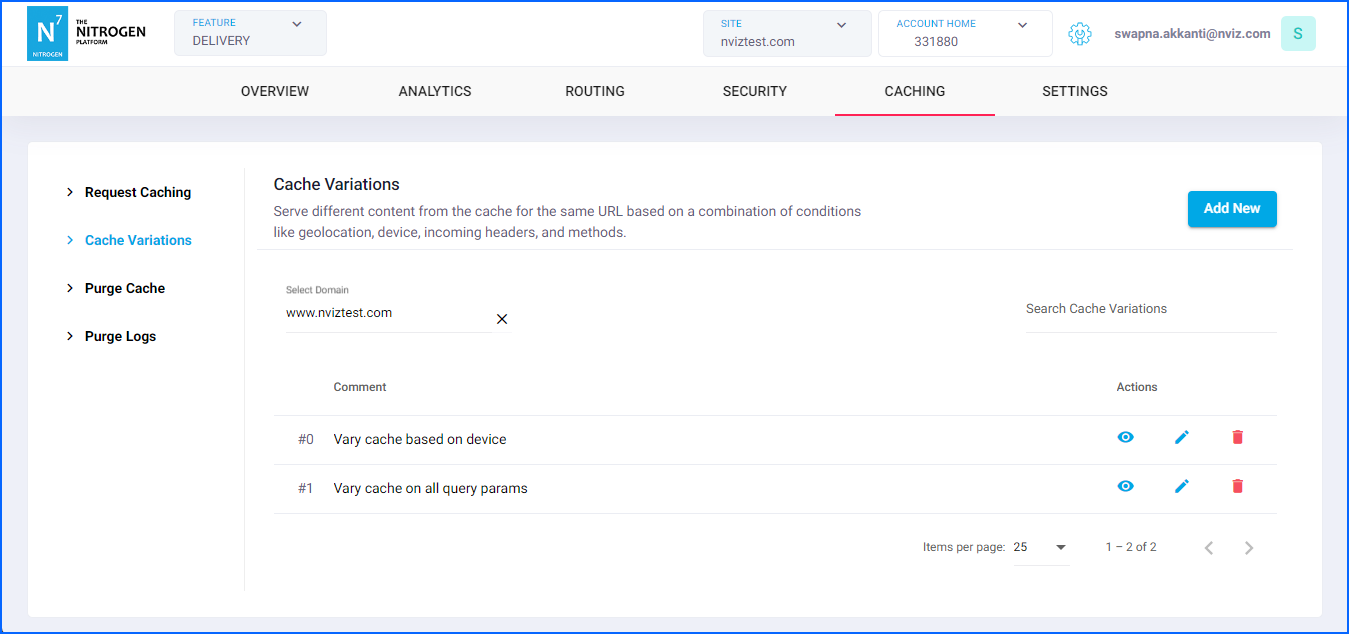The image size is (1349, 634).
Task: Open settings gear icon in header
Action: tap(1079, 34)
